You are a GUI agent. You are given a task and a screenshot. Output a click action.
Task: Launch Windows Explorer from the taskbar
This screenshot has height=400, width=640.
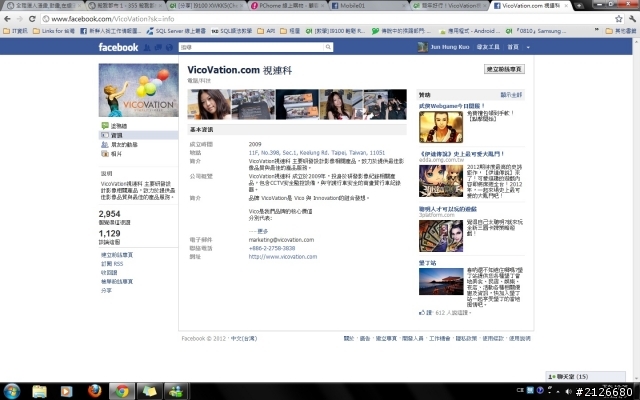pyautogui.click(x=40, y=391)
